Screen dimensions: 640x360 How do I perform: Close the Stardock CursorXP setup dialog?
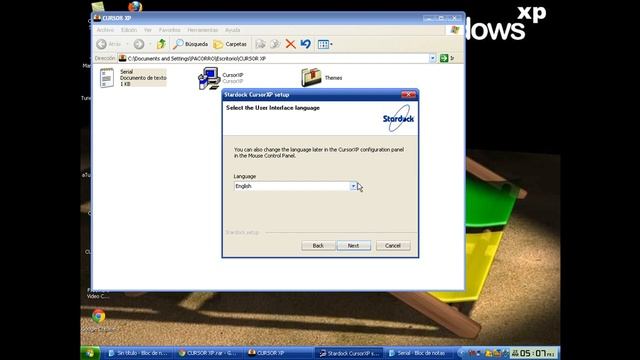(408, 95)
